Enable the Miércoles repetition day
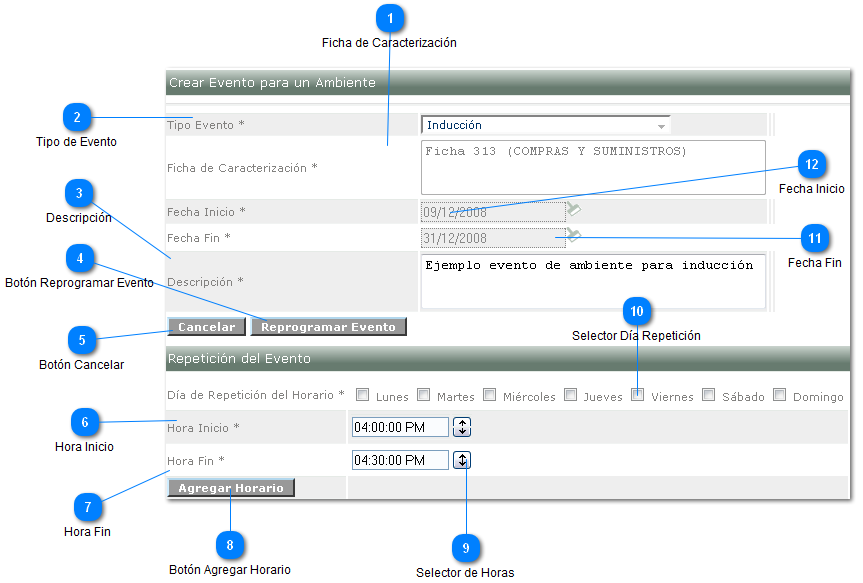The height and width of the screenshot is (583, 863). coord(489,395)
